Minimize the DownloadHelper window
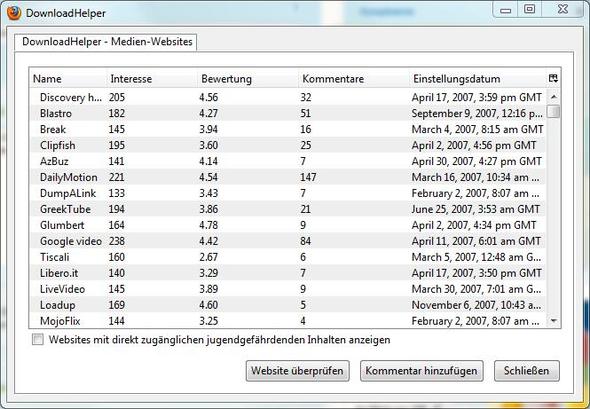The height and width of the screenshot is (409, 590). coord(505,10)
